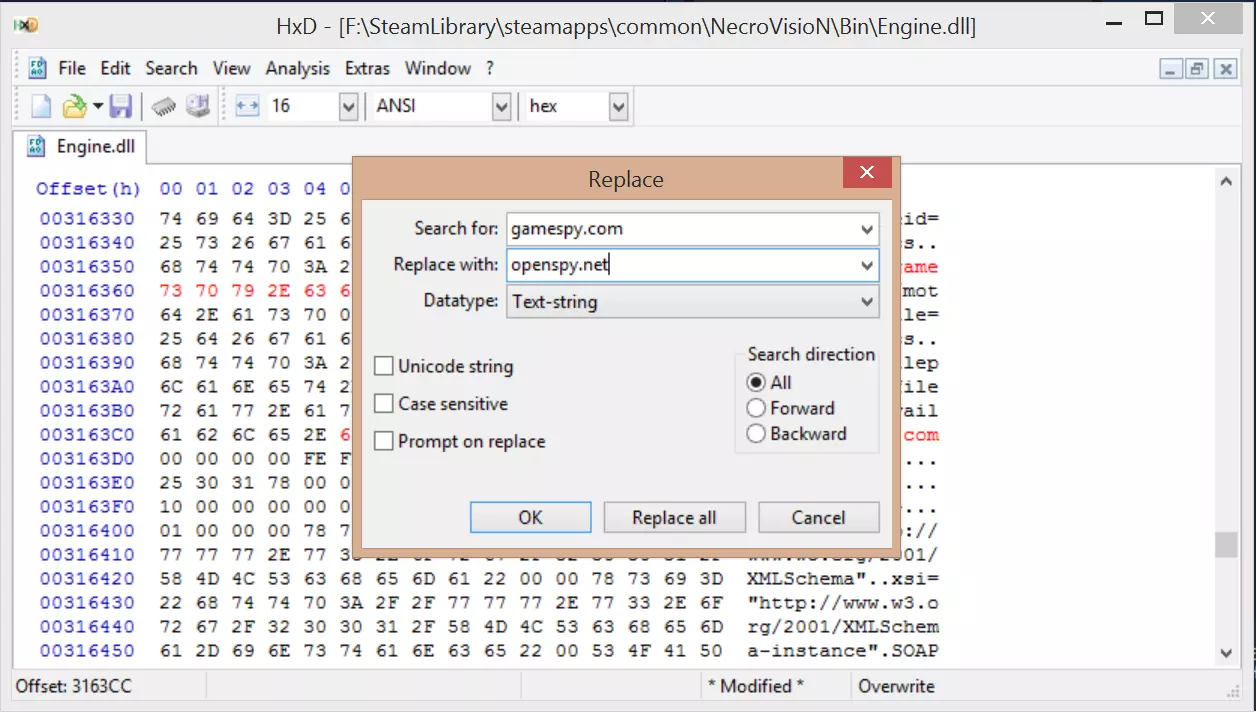The image size is (1256, 712).
Task: Open the ? help menu
Action: pos(490,68)
